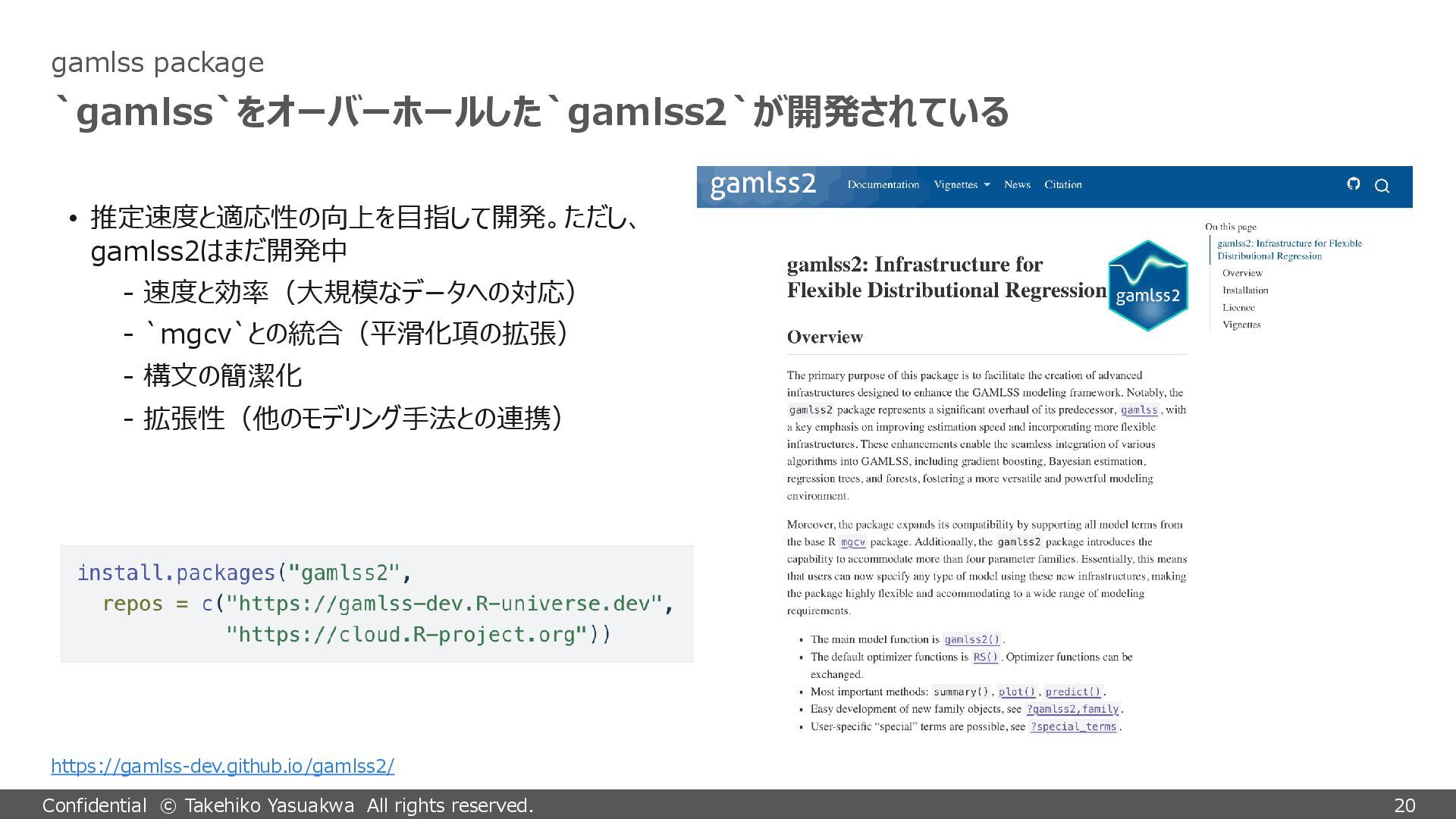Open the ?gamlss2.family help link

[1072, 710]
